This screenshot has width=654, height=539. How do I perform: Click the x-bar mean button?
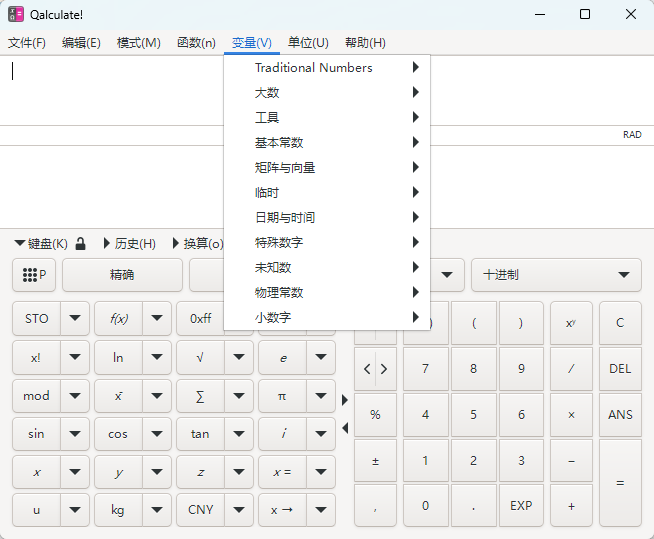pos(118,396)
